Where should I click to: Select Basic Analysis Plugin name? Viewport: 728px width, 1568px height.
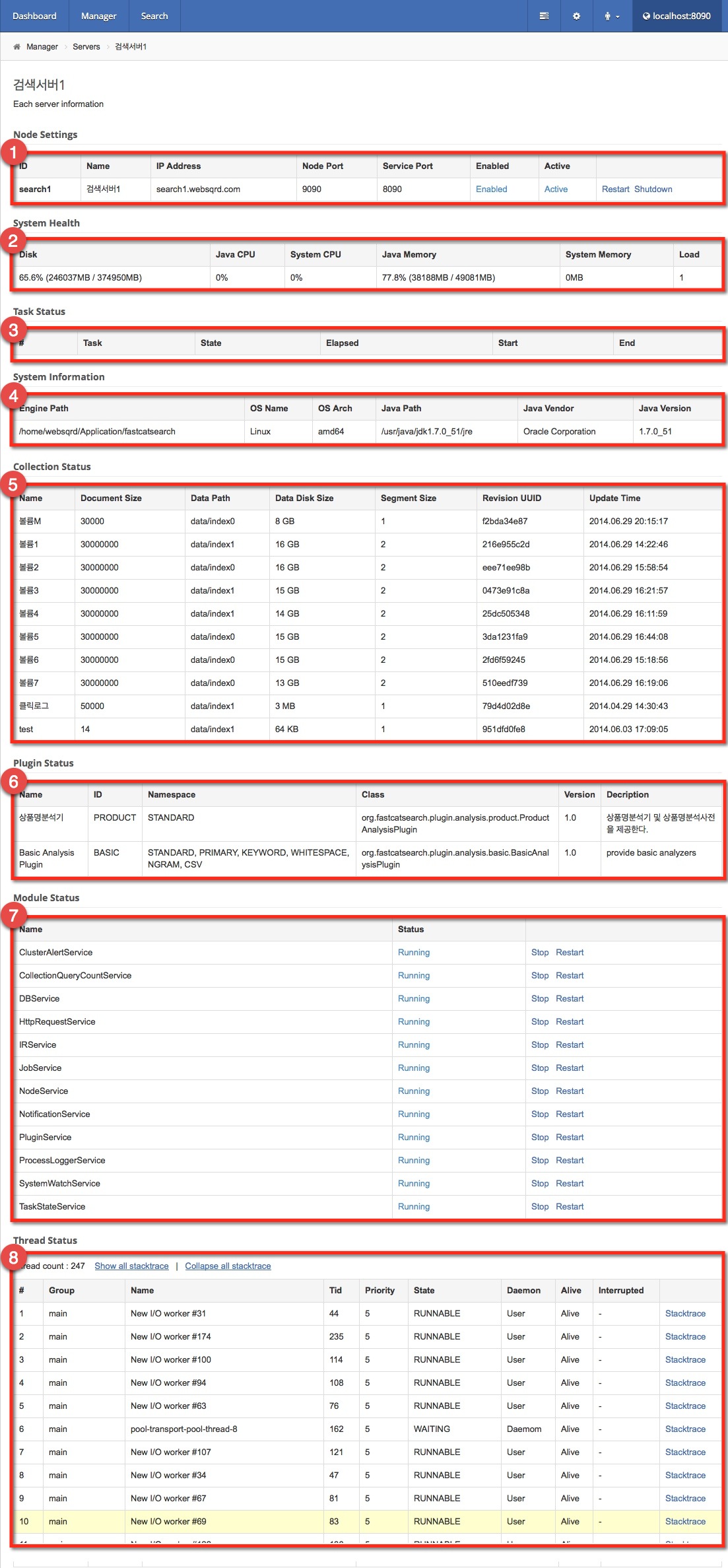pyautogui.click(x=46, y=859)
